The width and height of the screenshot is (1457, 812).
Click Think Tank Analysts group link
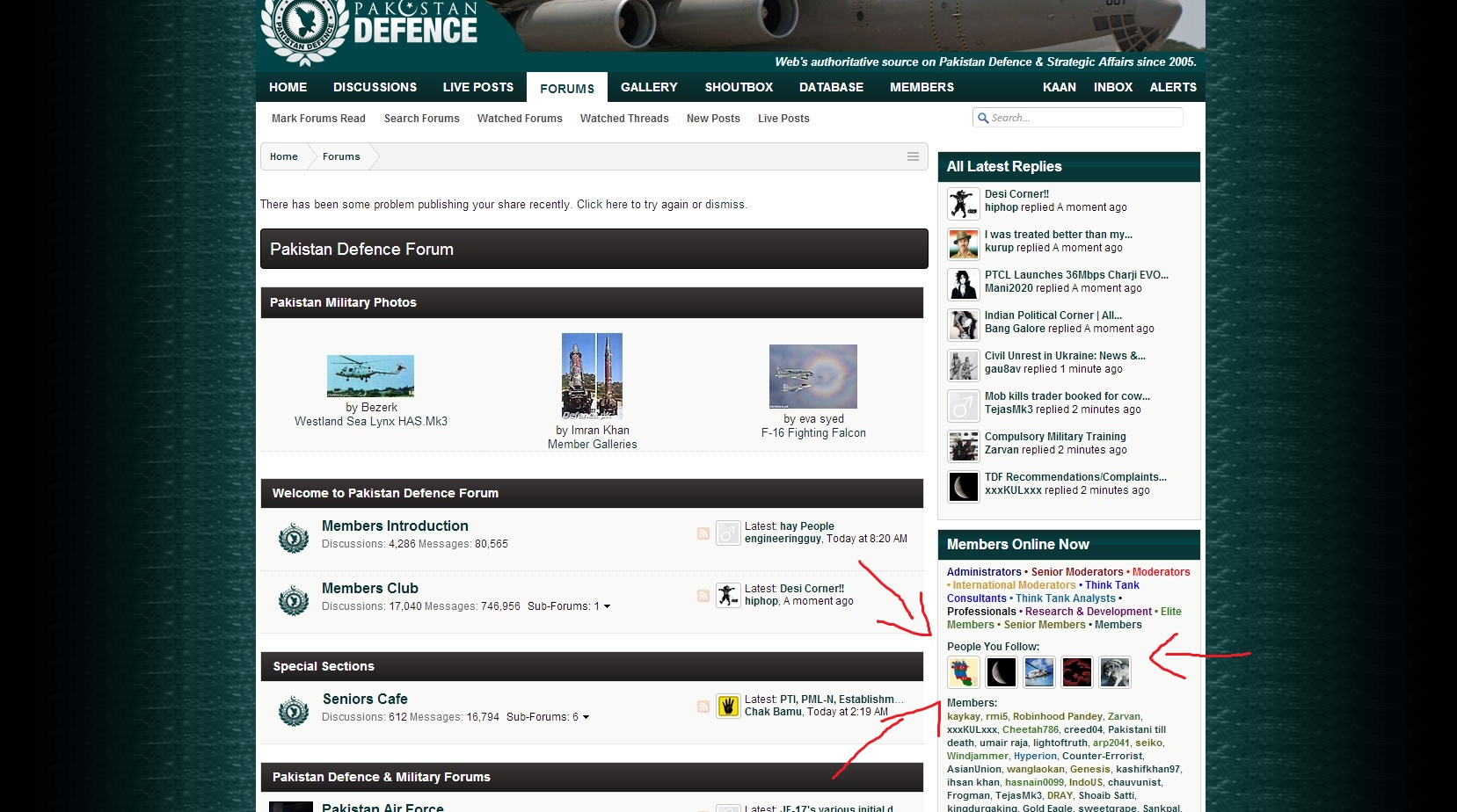tap(1066, 598)
